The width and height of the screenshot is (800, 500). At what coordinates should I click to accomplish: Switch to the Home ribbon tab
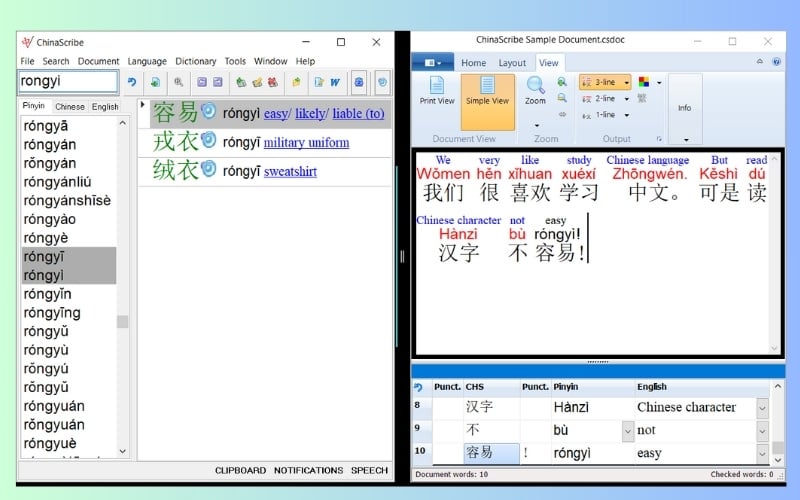click(473, 63)
